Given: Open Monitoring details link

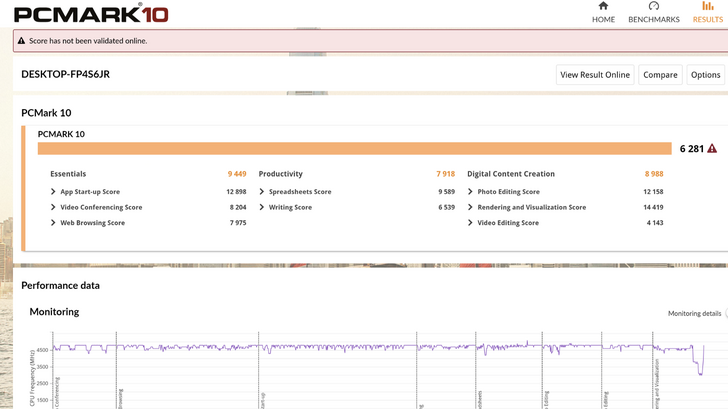Looking at the screenshot, I should [x=694, y=313].
